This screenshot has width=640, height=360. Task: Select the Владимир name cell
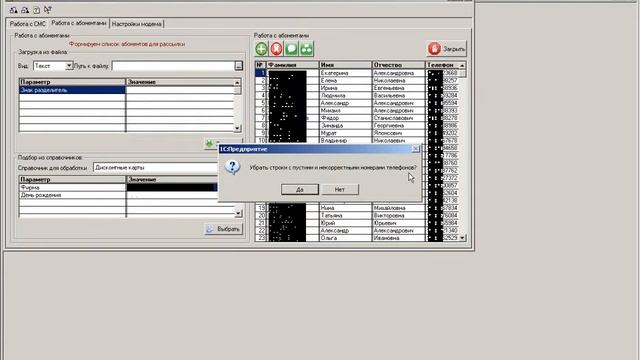345,140
